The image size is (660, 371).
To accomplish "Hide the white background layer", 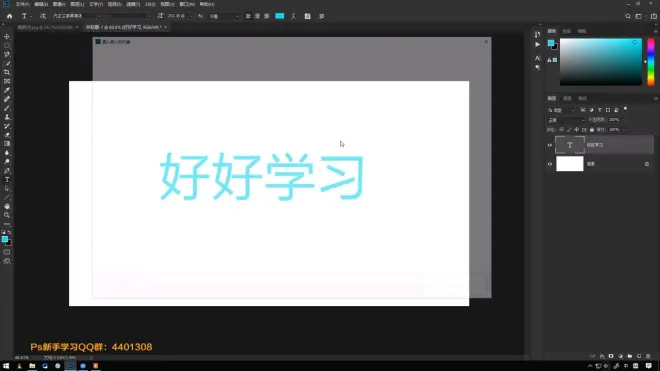I will [550, 164].
